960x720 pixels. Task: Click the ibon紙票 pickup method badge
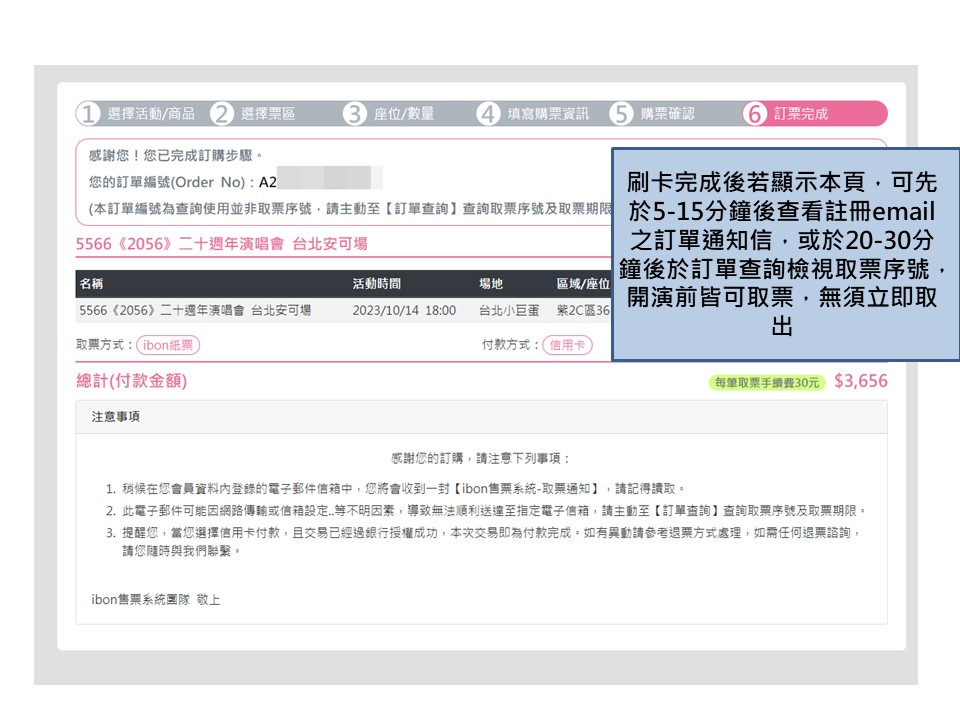point(167,345)
